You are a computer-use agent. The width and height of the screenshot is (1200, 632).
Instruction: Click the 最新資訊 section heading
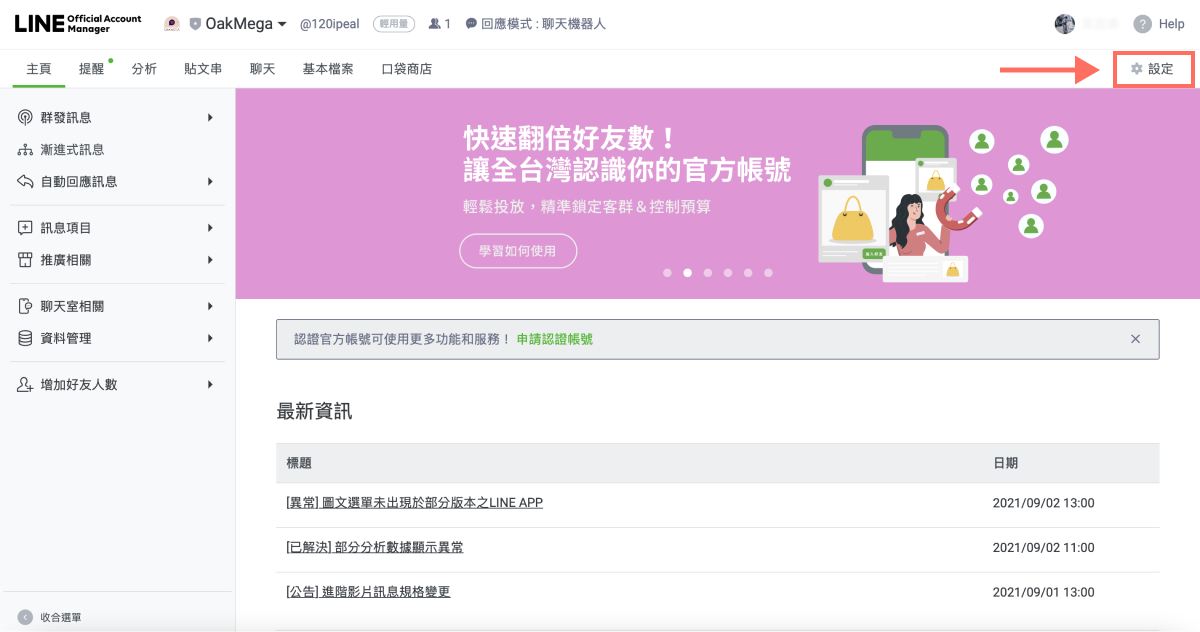(x=314, y=411)
